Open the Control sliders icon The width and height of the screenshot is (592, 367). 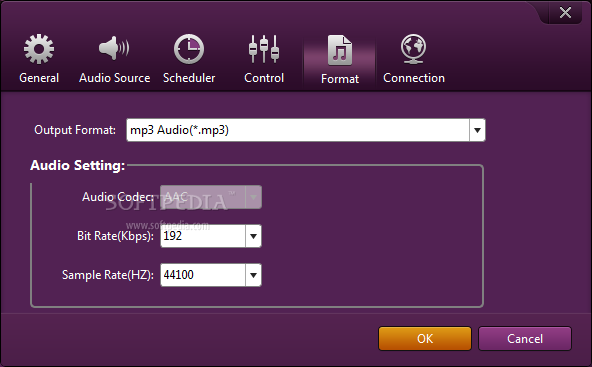(x=264, y=49)
